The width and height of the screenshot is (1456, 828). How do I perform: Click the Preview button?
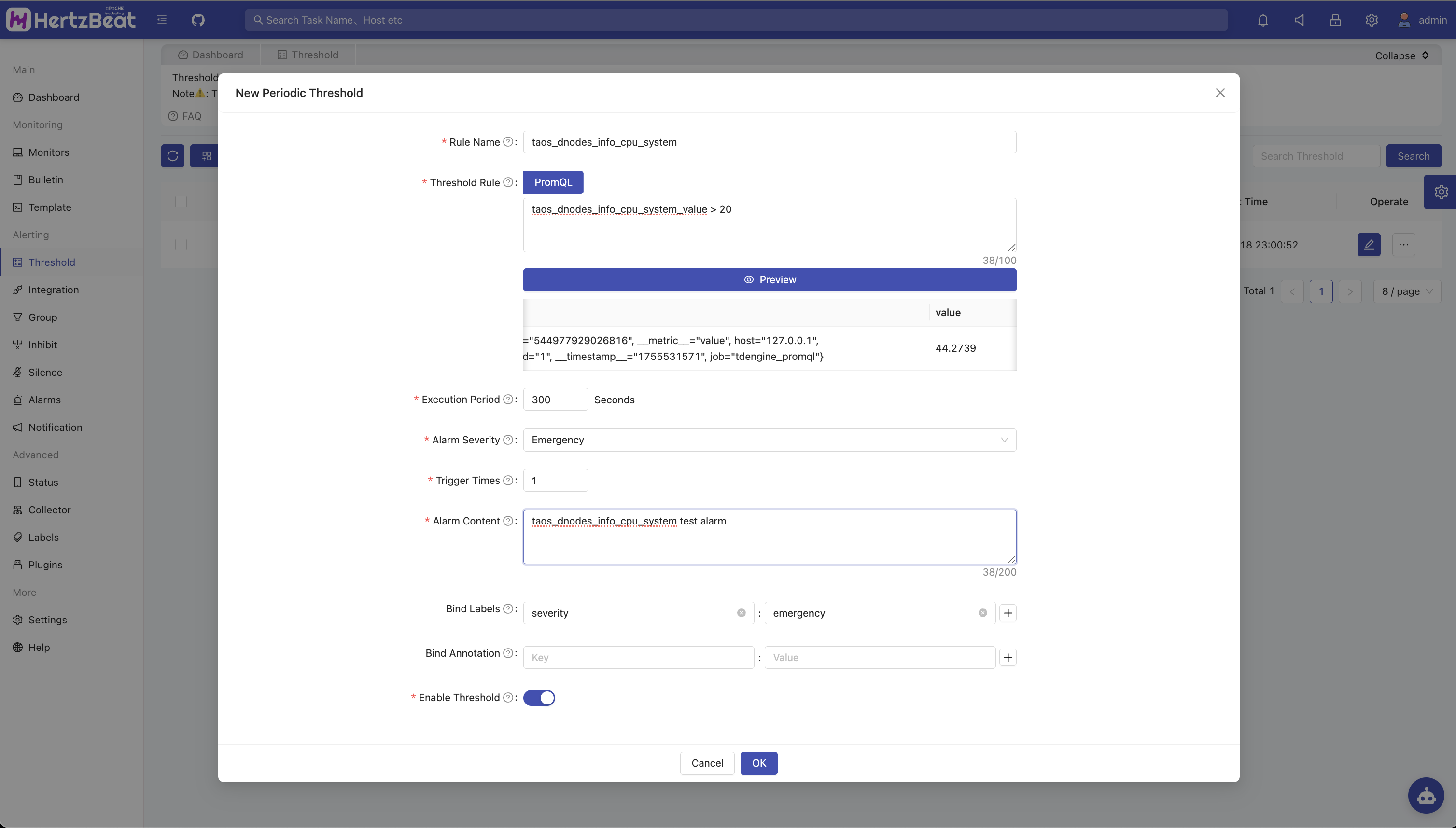(x=769, y=280)
